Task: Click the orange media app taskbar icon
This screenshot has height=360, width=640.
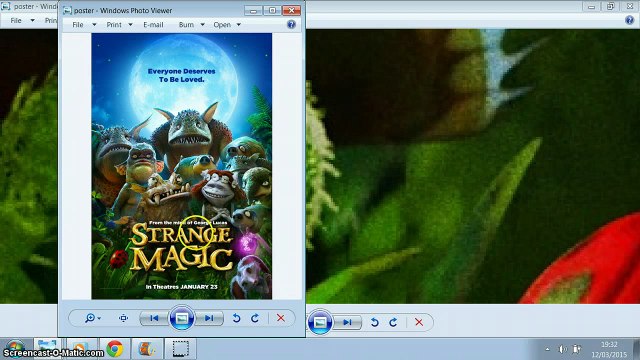Action: pos(147,349)
